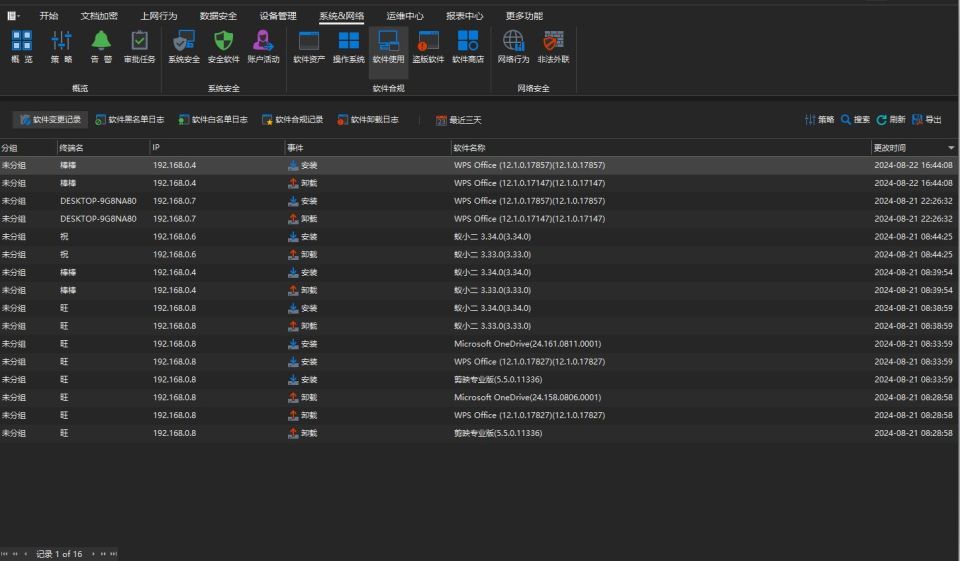Image resolution: width=960 pixels, height=561 pixels.
Task: Select 剪映专业版 cell in the 08:33:59 row
Action: click(x=498, y=380)
